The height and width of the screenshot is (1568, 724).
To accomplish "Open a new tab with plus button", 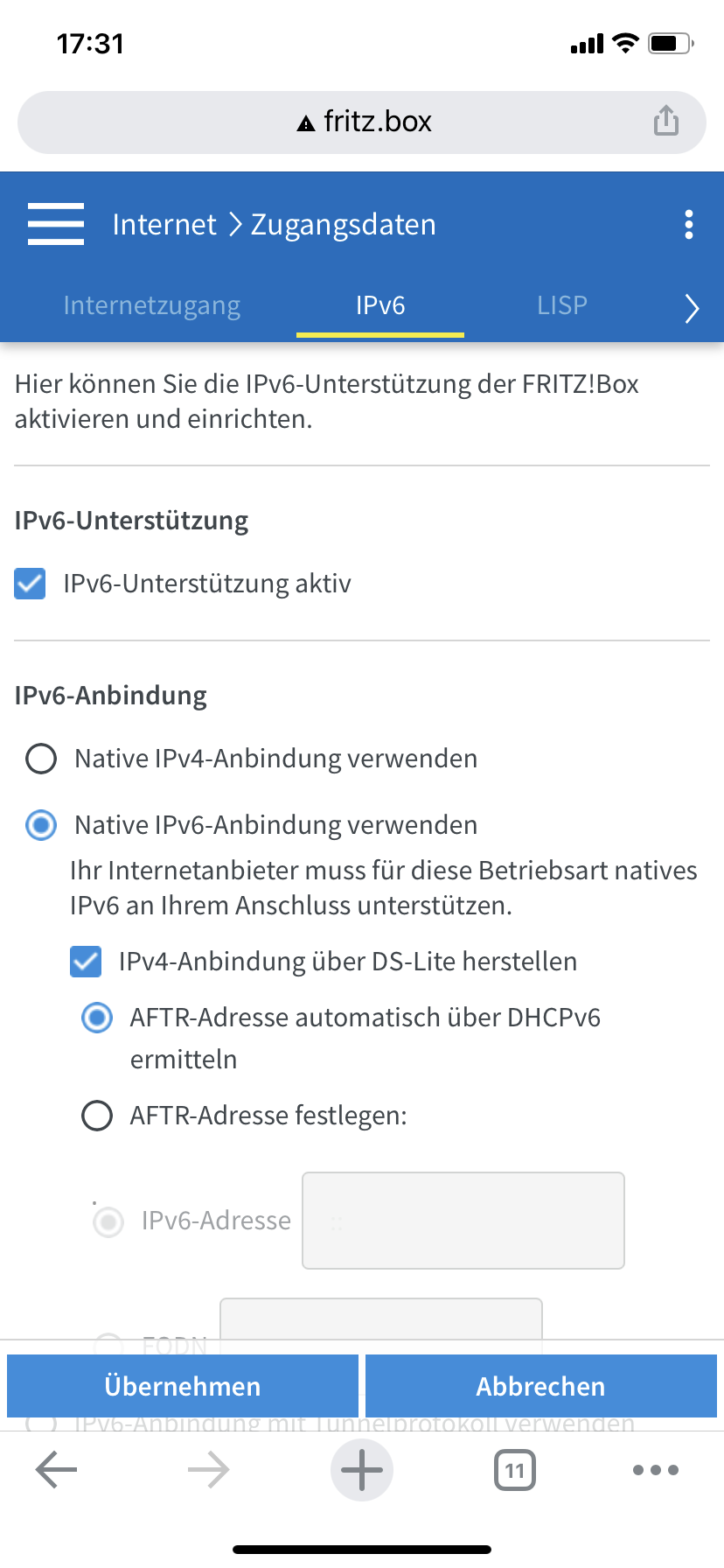I will (362, 1470).
